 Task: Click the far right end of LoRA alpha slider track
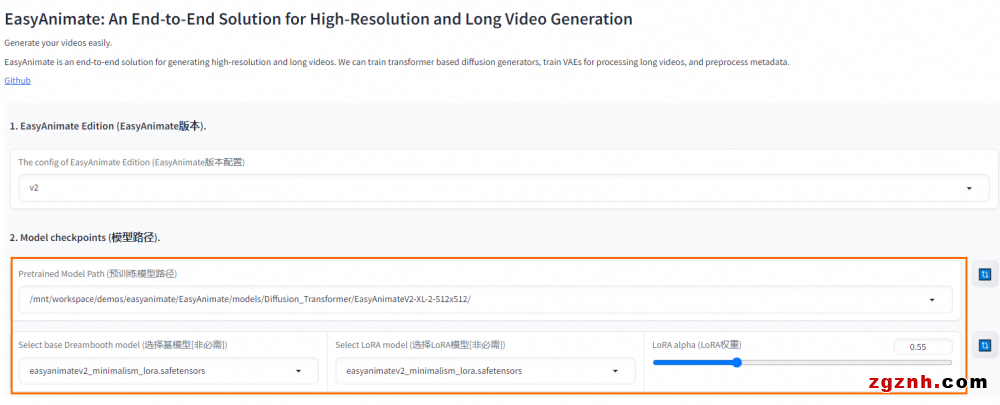[x=950, y=363]
